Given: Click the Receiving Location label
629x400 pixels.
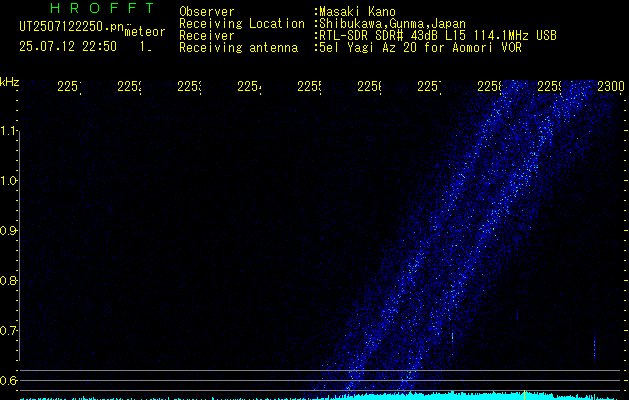Looking at the screenshot, I should pyautogui.click(x=242, y=24).
